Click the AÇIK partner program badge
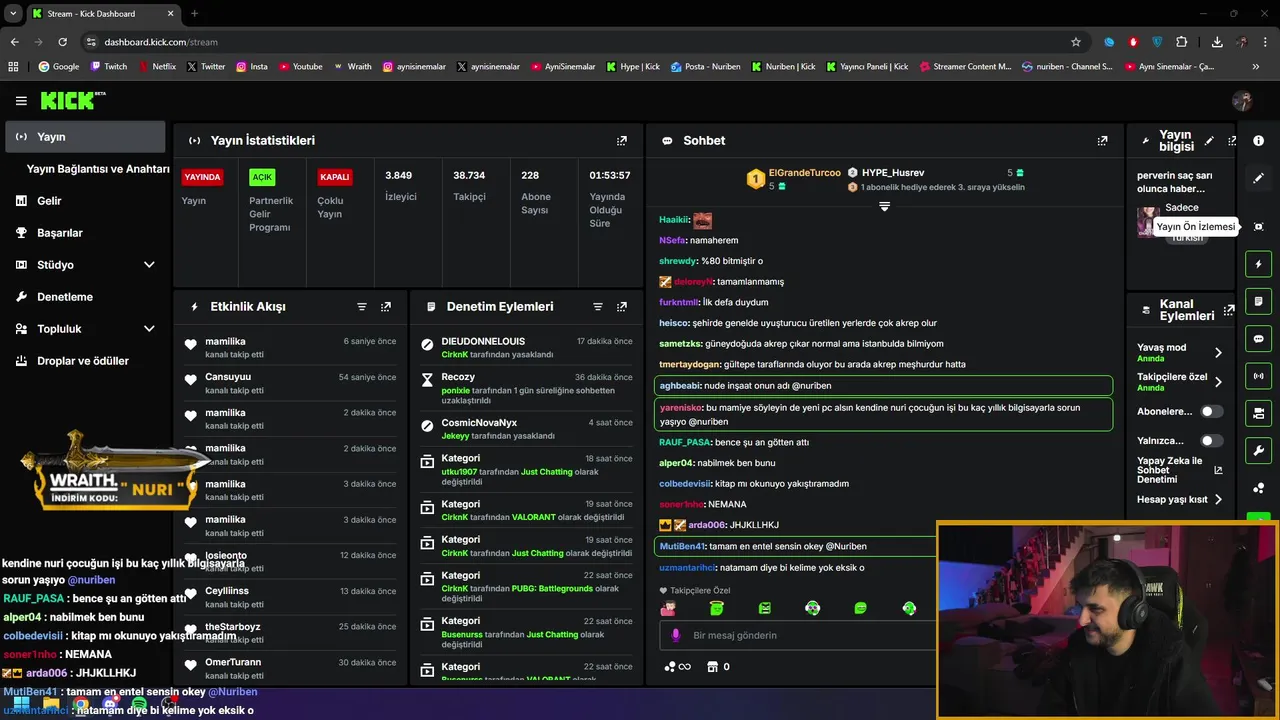This screenshot has height=720, width=1280. [262, 177]
